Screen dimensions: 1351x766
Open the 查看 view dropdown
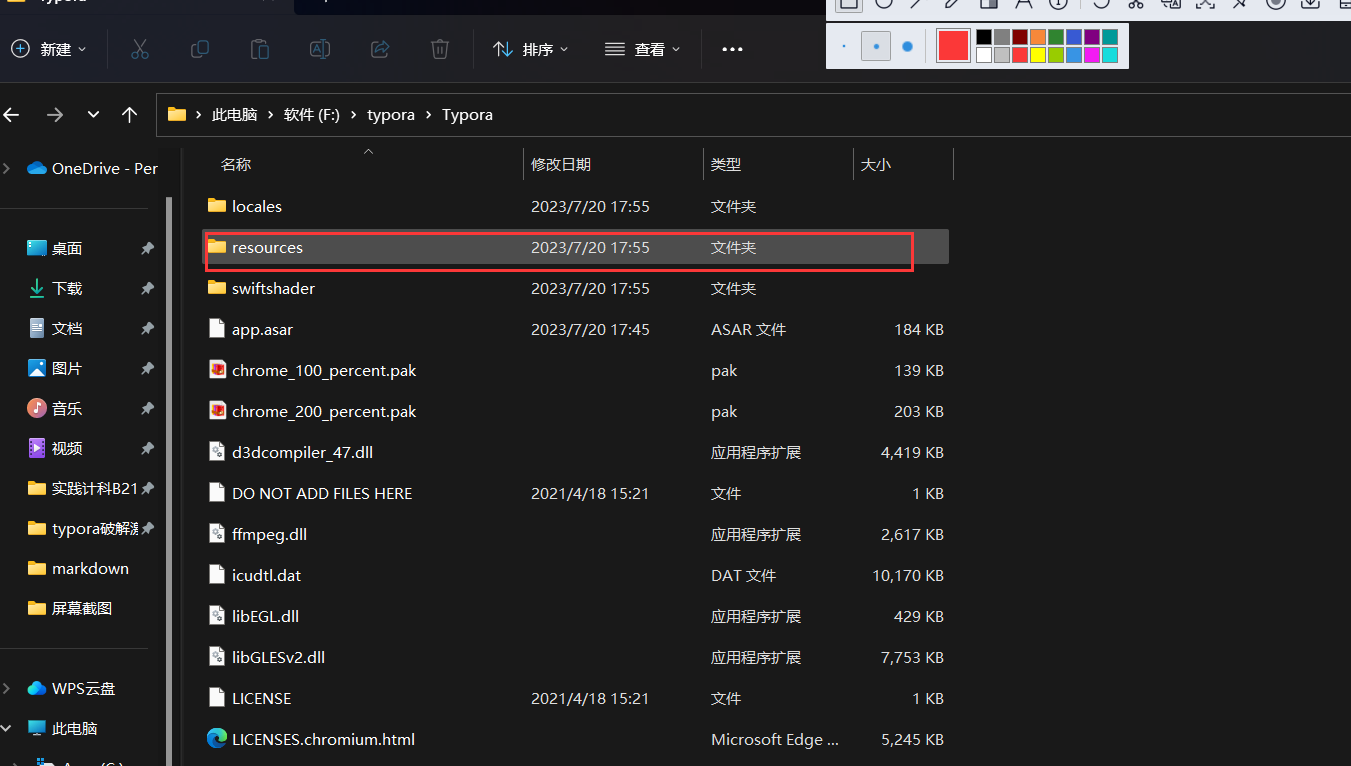[x=643, y=49]
